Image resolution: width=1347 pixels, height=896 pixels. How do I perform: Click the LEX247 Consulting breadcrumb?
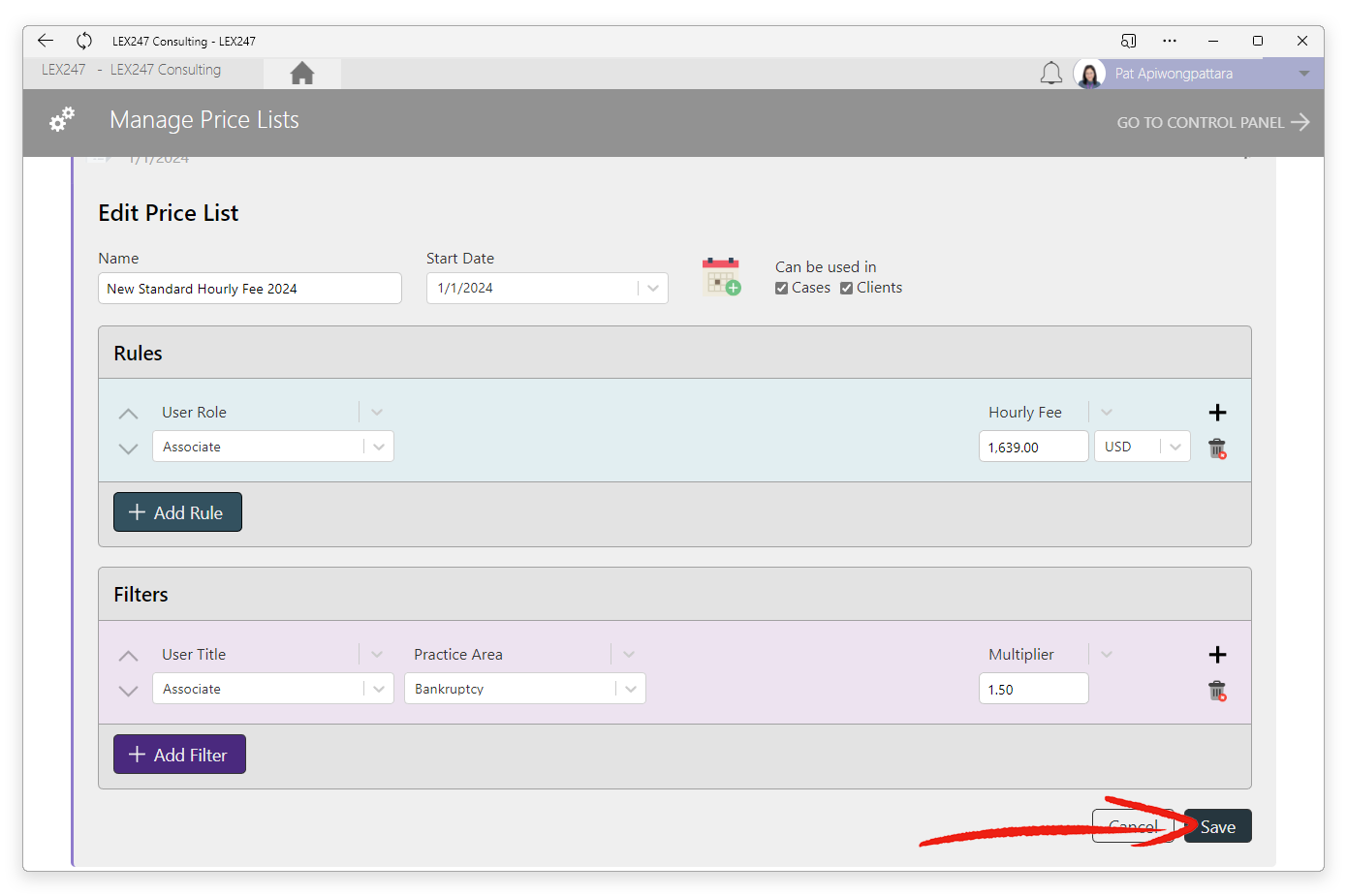pyautogui.click(x=166, y=70)
